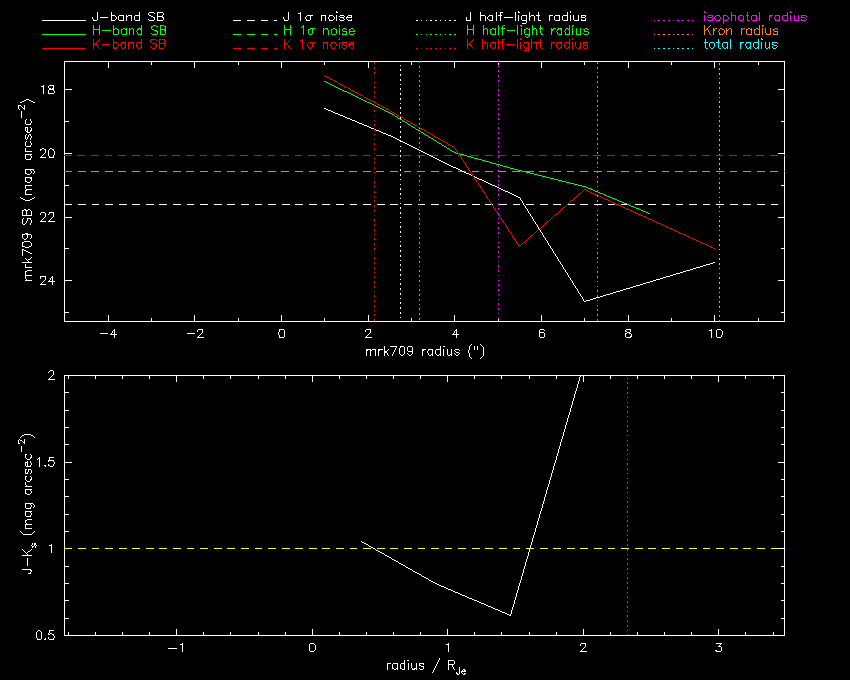Select the orange Kron radius legend label
The image size is (850, 680).
(740, 31)
